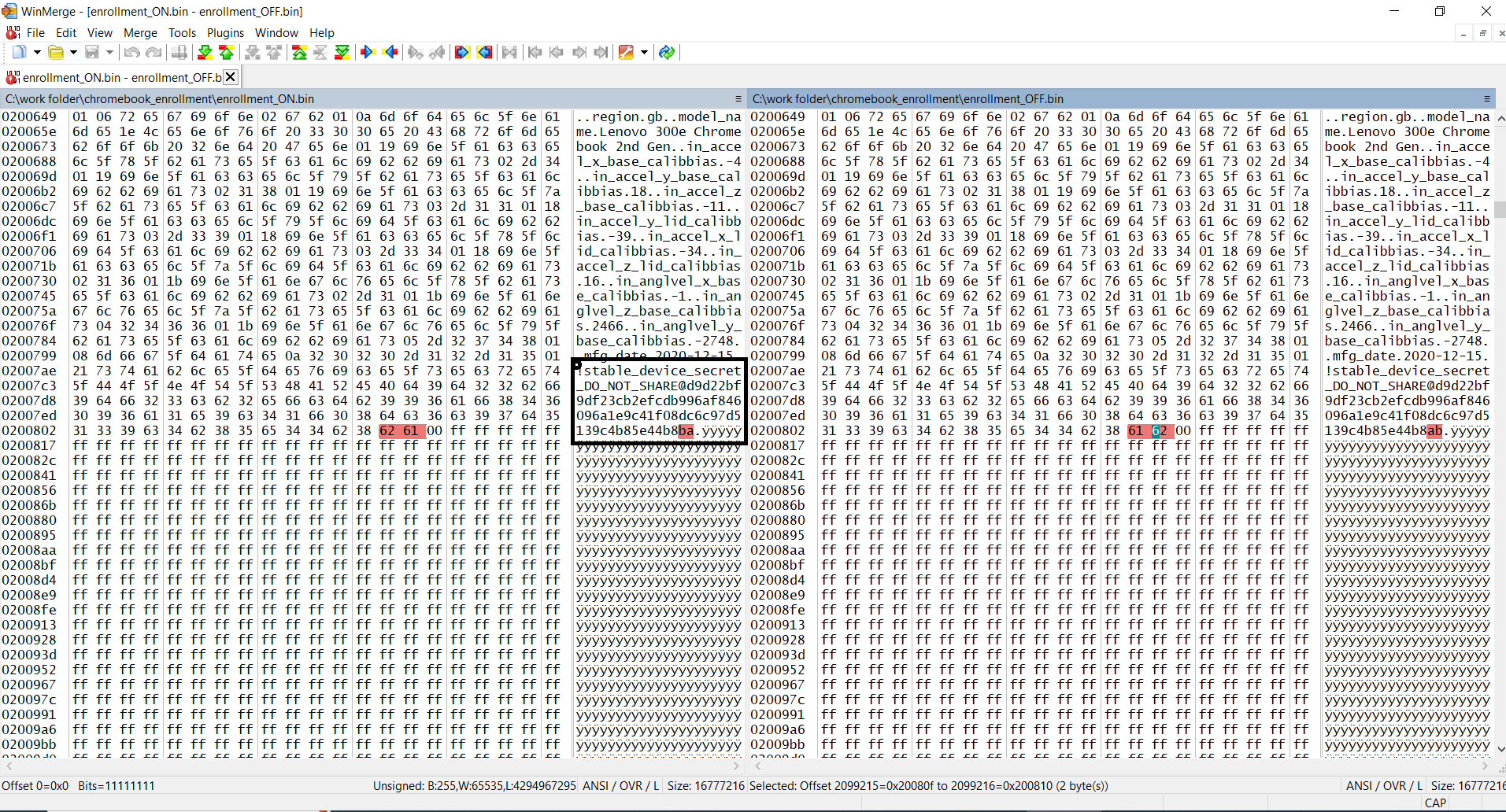Open the View menu
The width and height of the screenshot is (1506, 812).
pyautogui.click(x=100, y=33)
